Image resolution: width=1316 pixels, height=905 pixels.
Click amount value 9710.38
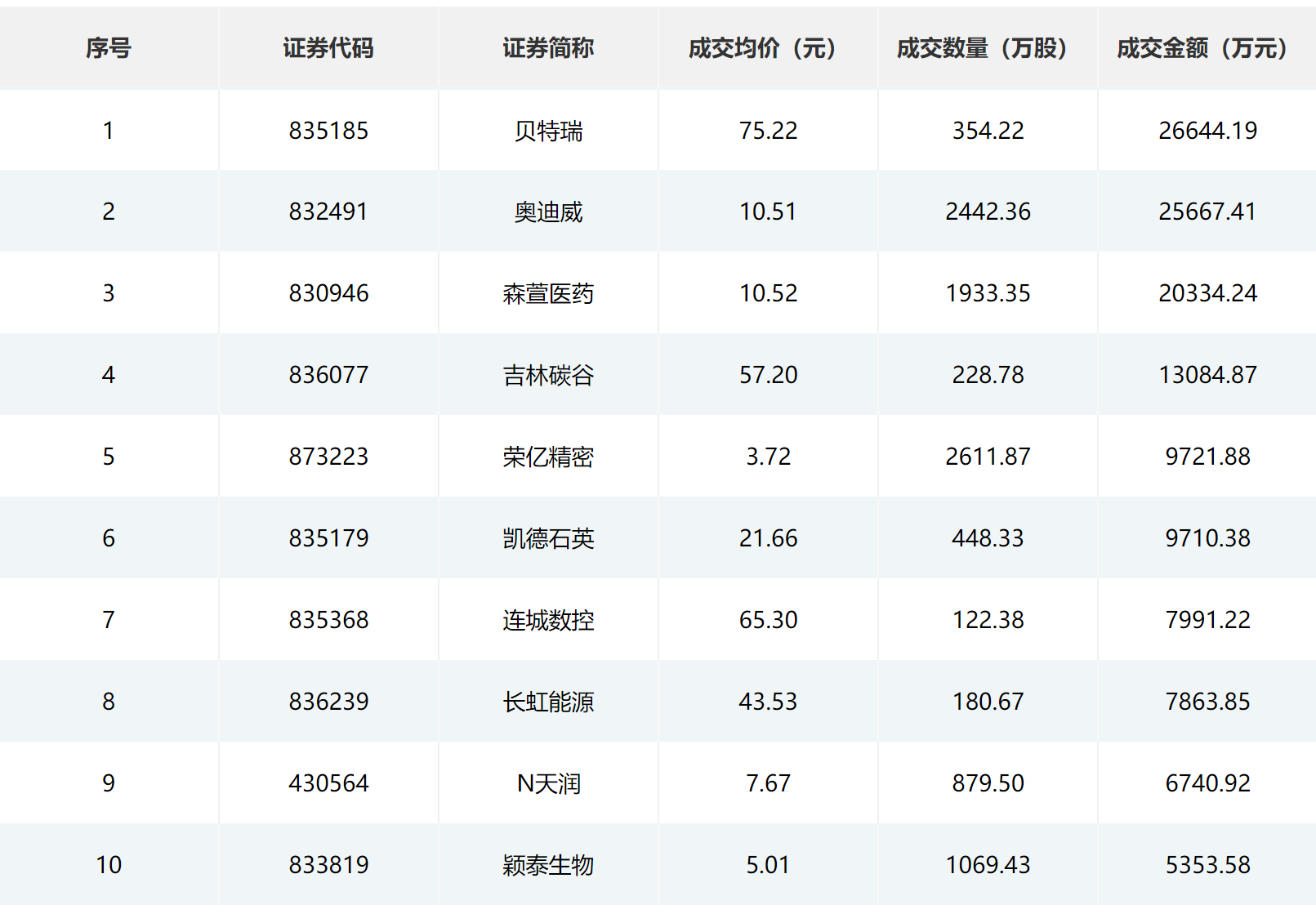pyautogui.click(x=1207, y=538)
